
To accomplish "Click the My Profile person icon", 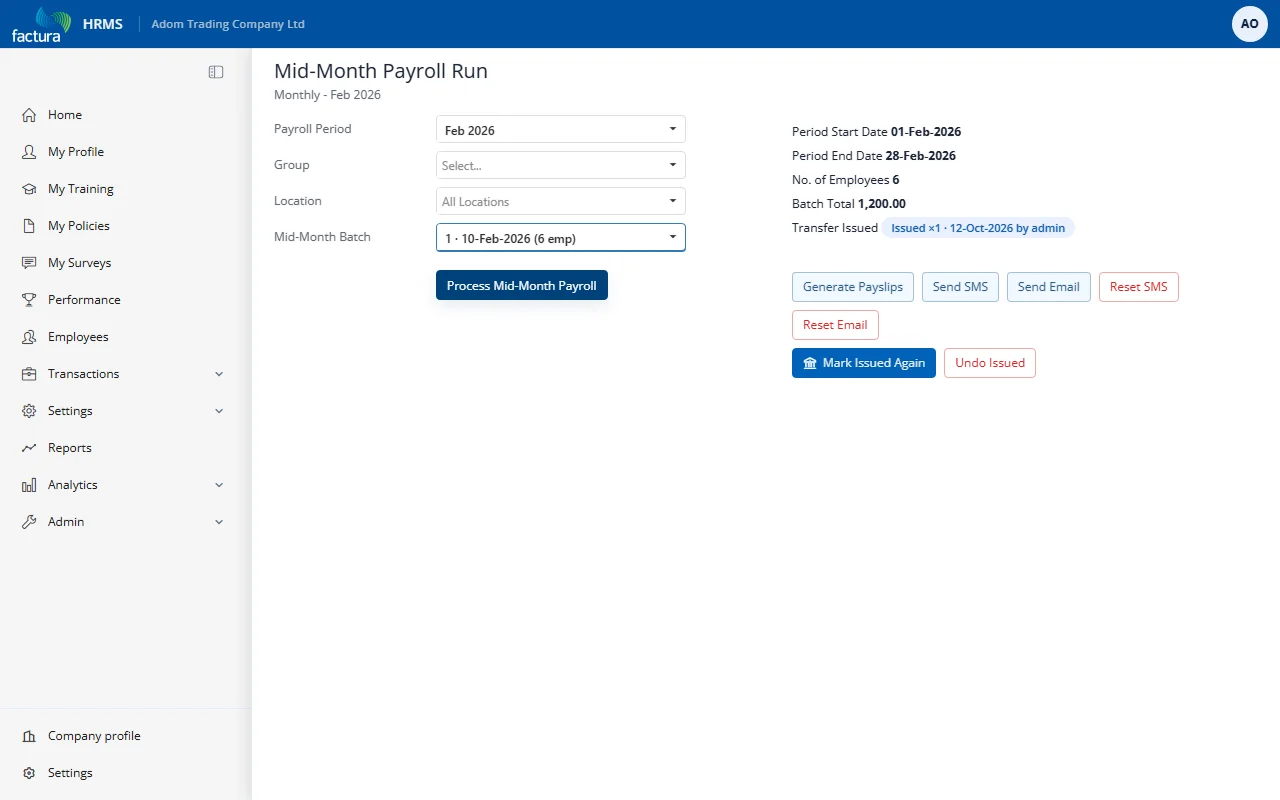I will pos(29,152).
